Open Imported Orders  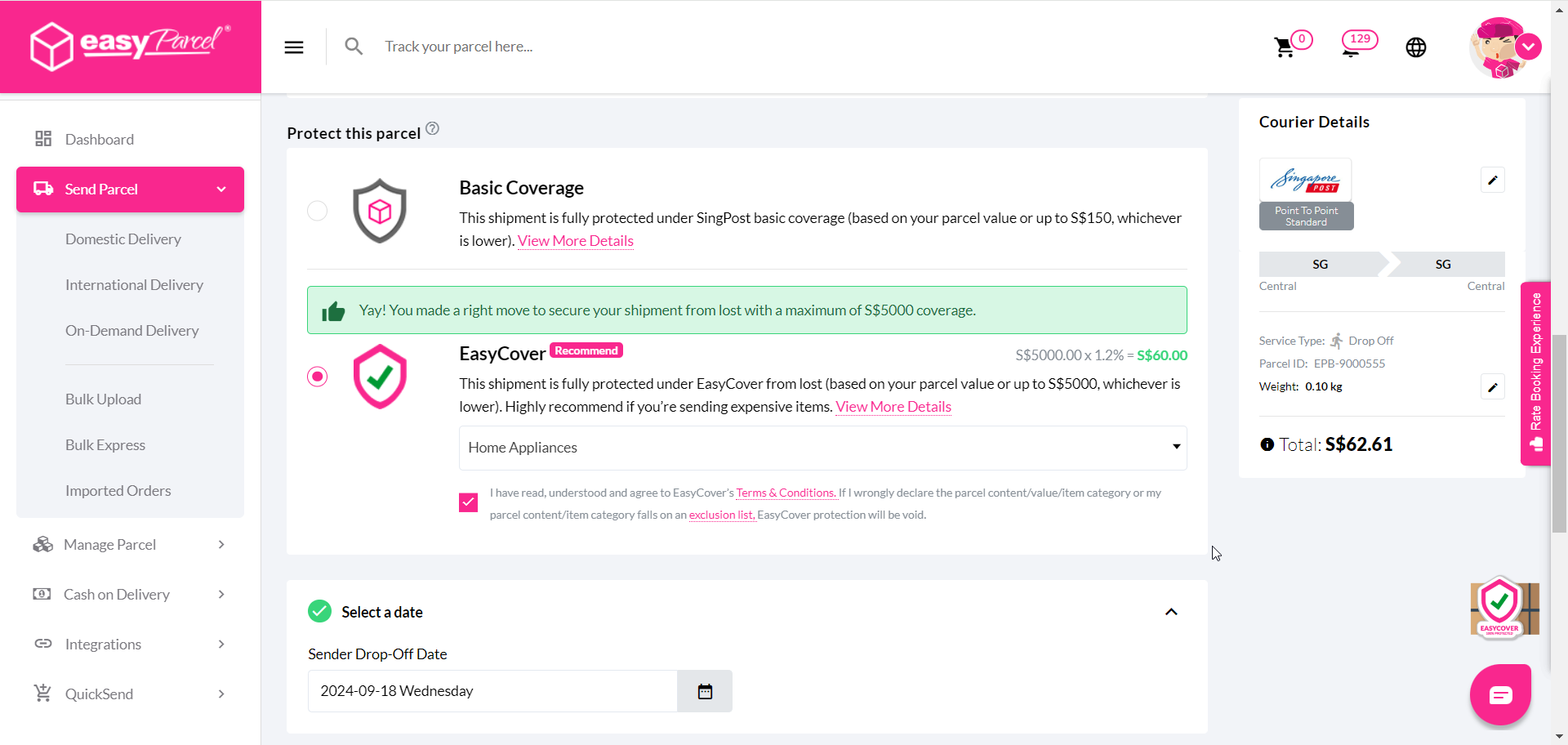(118, 491)
